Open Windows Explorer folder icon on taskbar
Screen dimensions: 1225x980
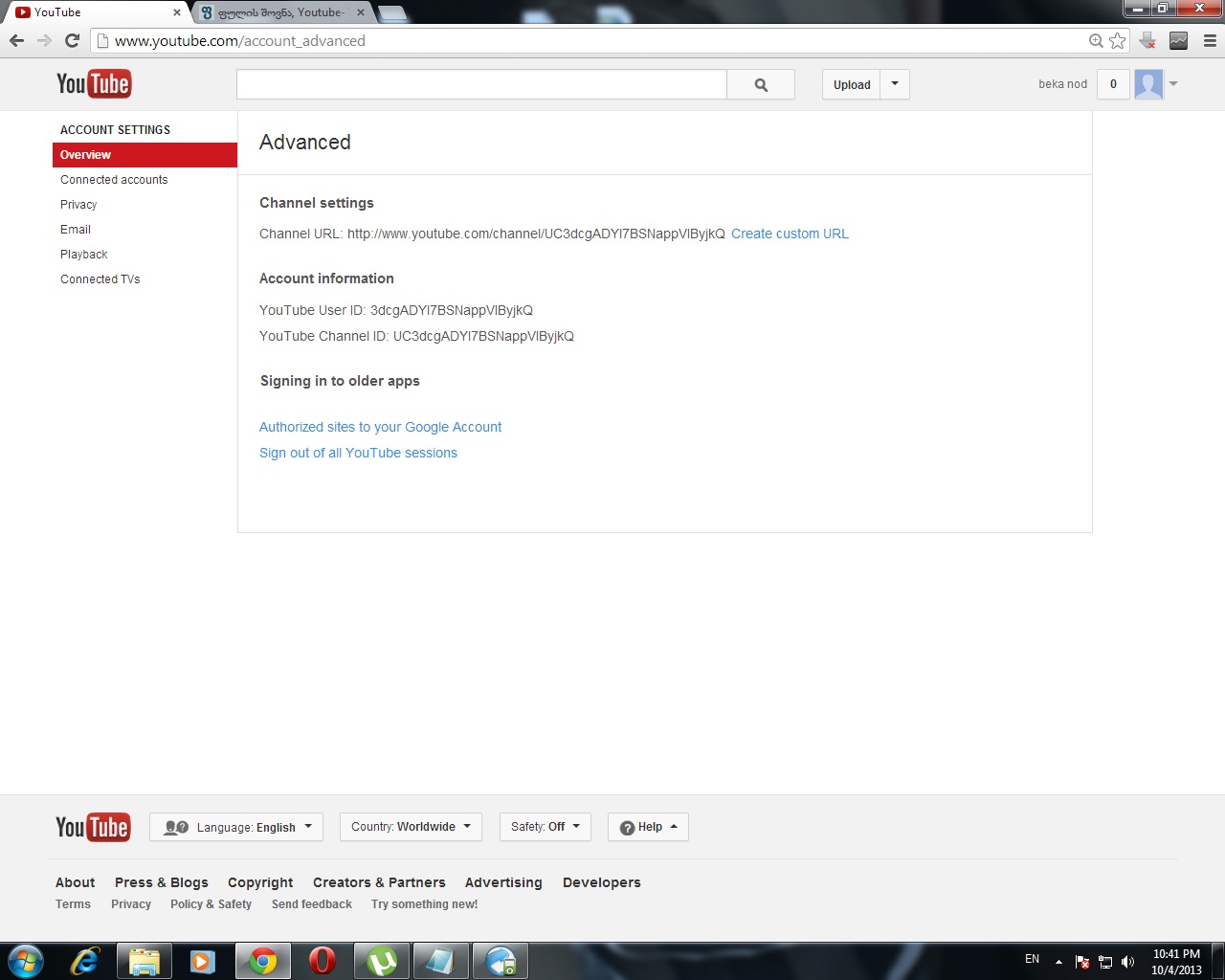point(144,961)
